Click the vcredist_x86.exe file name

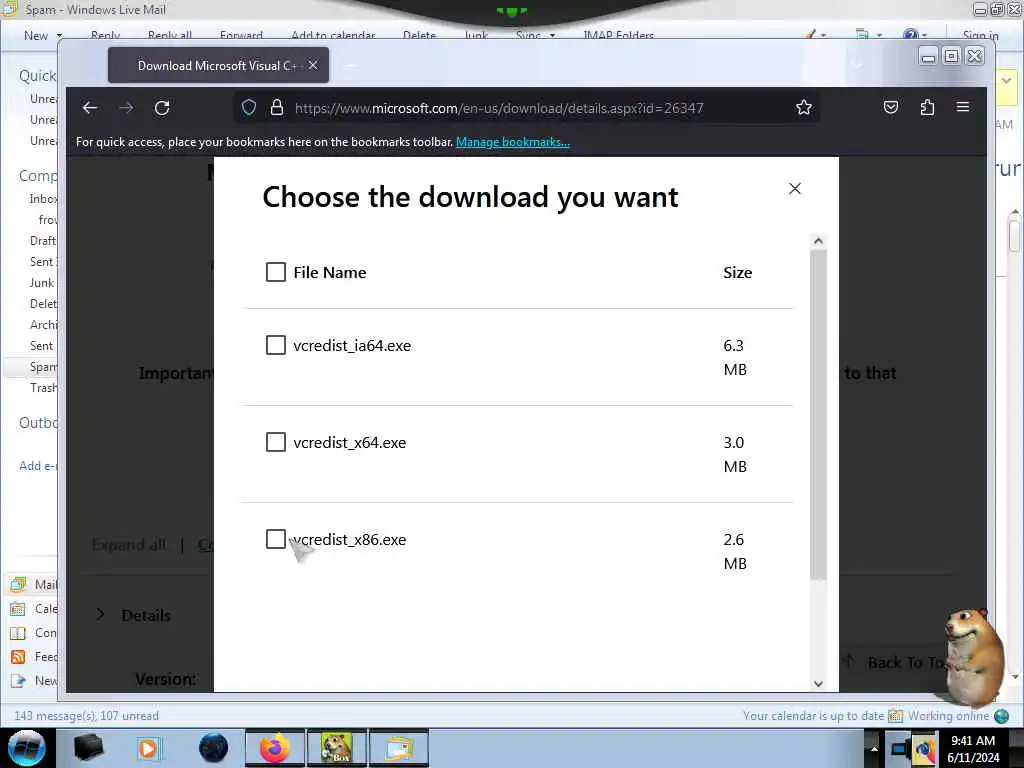coord(349,540)
